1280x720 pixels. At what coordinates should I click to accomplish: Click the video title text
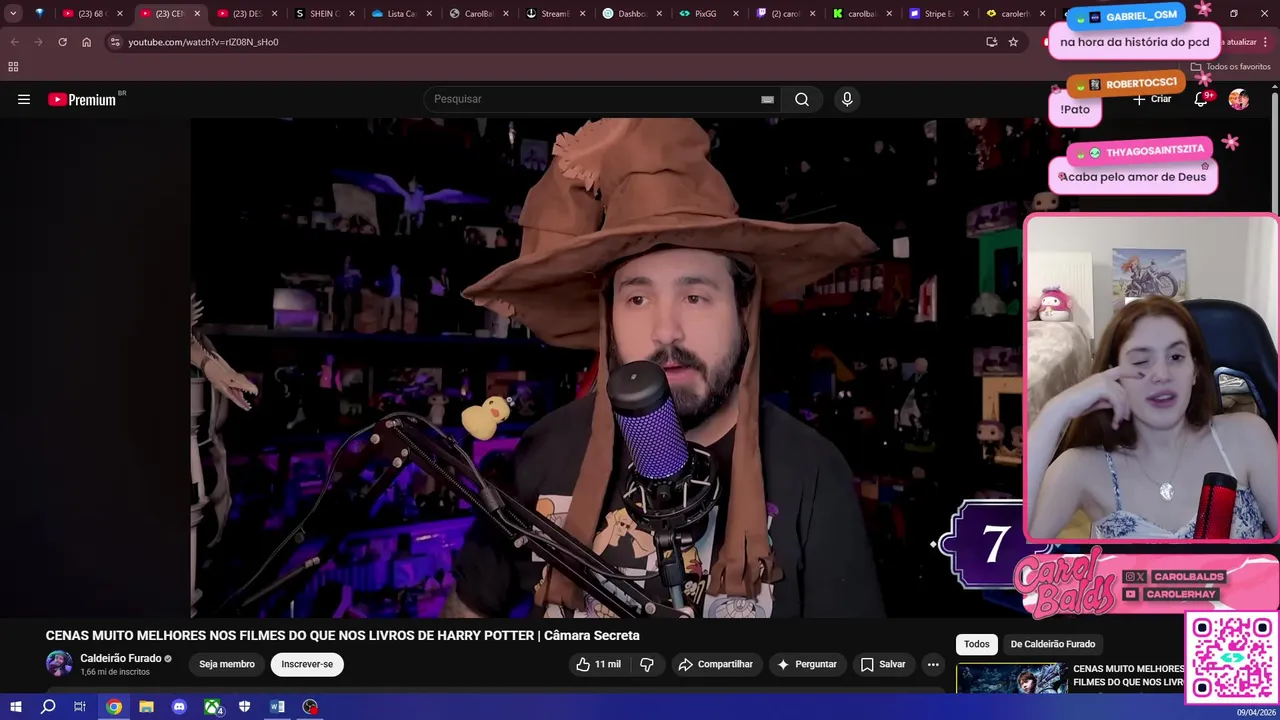(x=342, y=635)
